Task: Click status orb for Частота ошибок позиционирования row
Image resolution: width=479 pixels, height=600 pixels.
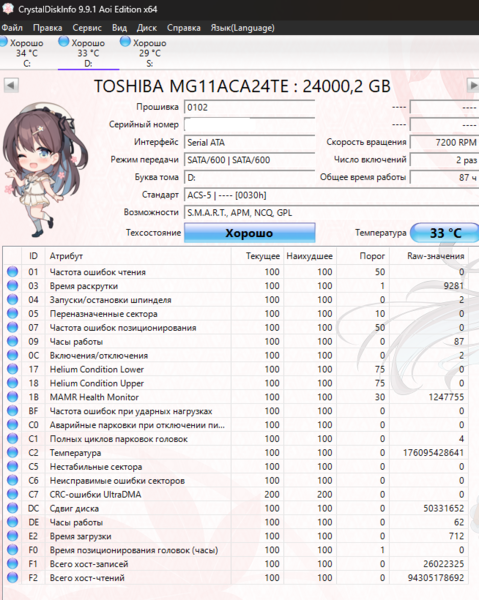Action: 13,327
